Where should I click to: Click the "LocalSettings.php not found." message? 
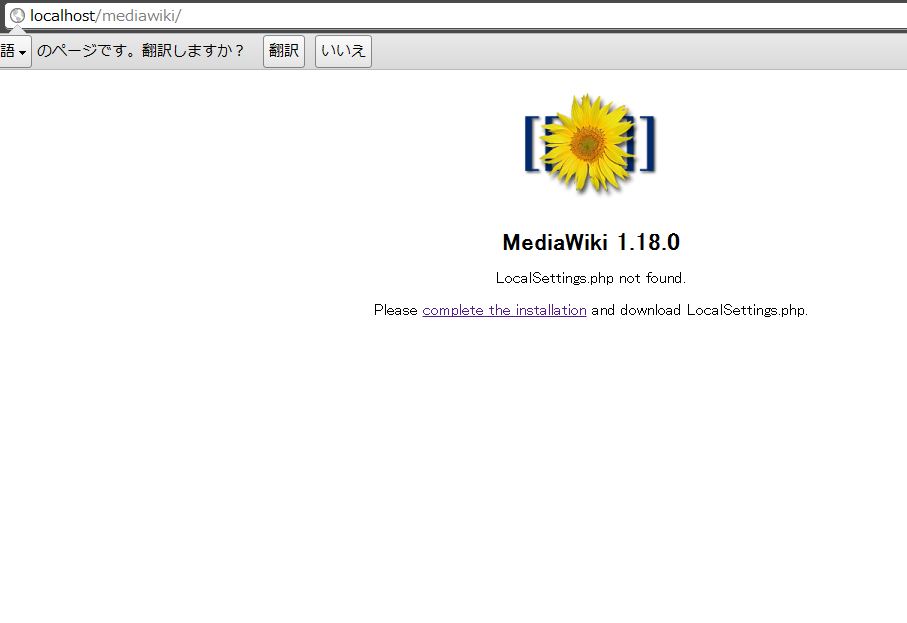tap(591, 278)
